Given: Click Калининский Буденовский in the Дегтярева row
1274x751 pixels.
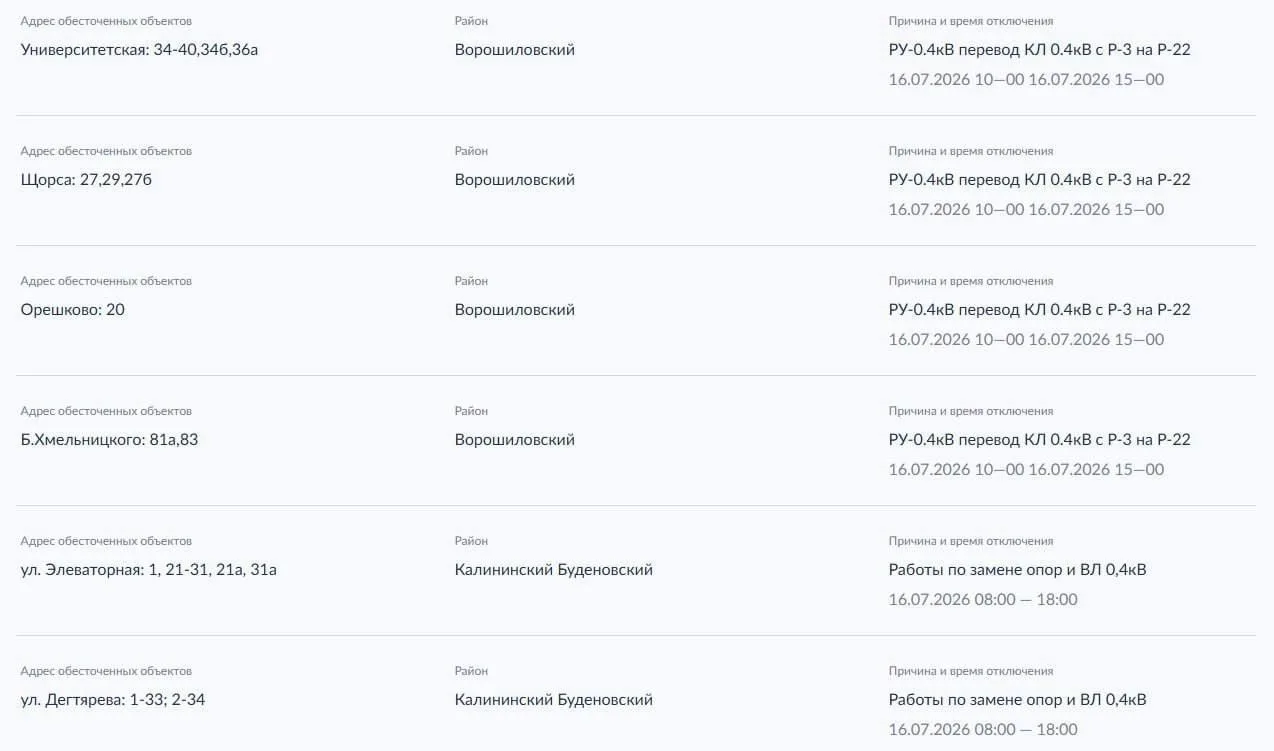Looking at the screenshot, I should click(x=554, y=700).
